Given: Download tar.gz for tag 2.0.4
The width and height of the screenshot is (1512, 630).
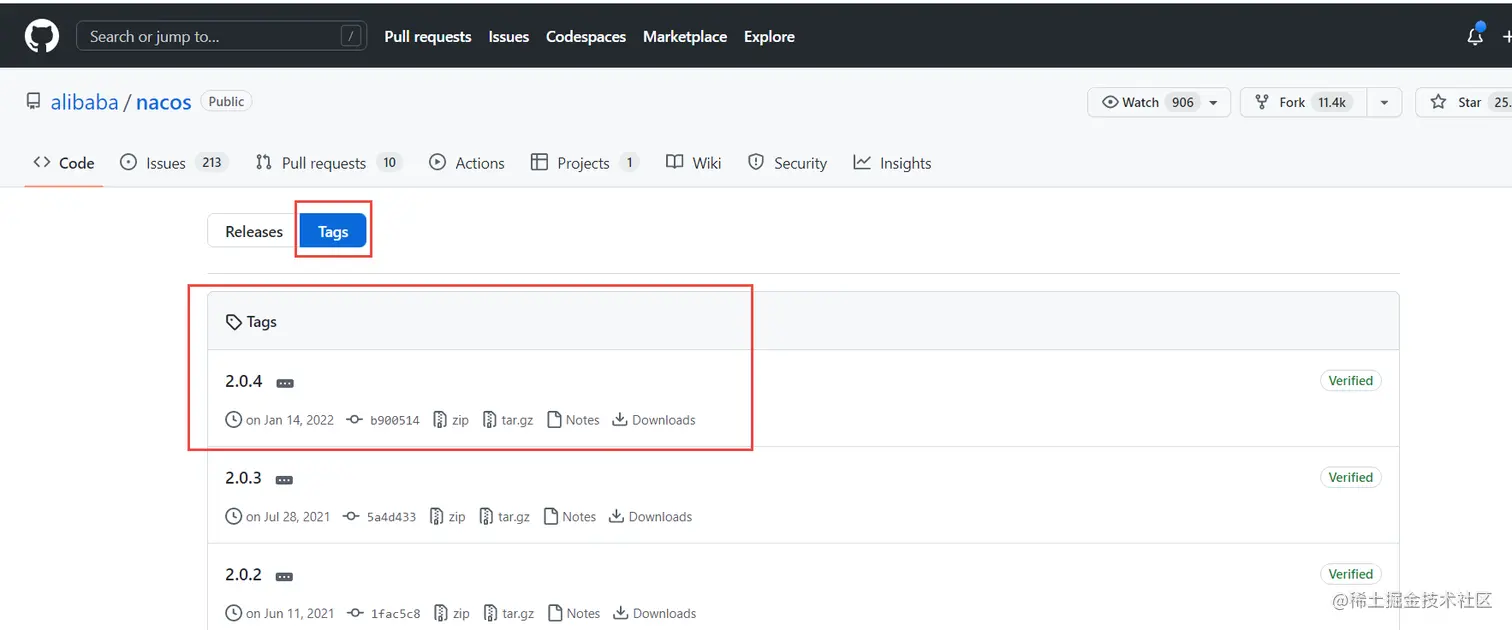Looking at the screenshot, I should pyautogui.click(x=508, y=420).
